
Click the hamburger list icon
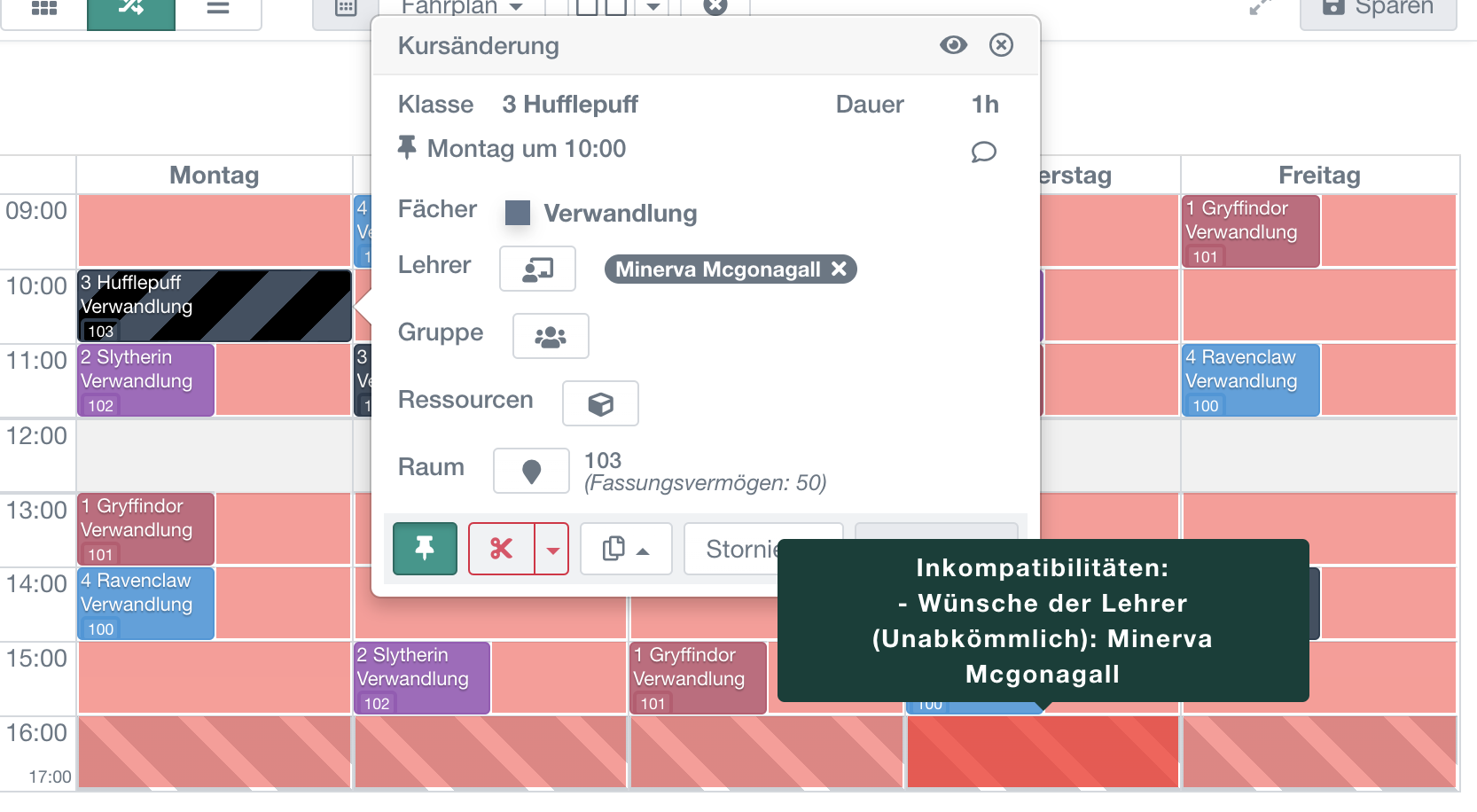click(x=218, y=7)
